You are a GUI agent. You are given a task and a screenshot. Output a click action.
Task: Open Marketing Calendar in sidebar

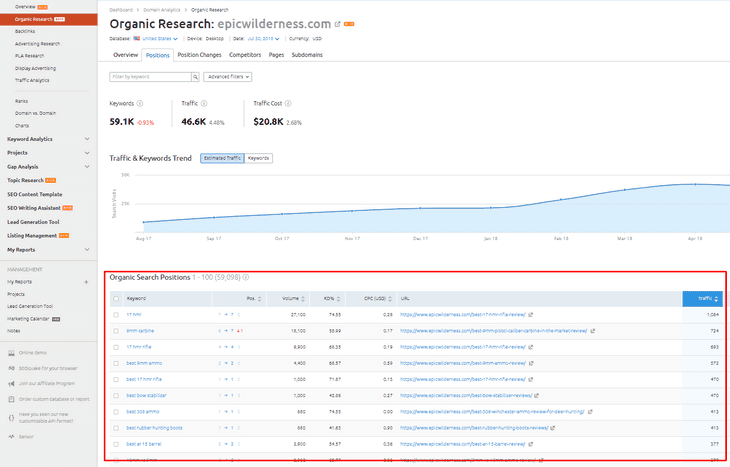28,319
